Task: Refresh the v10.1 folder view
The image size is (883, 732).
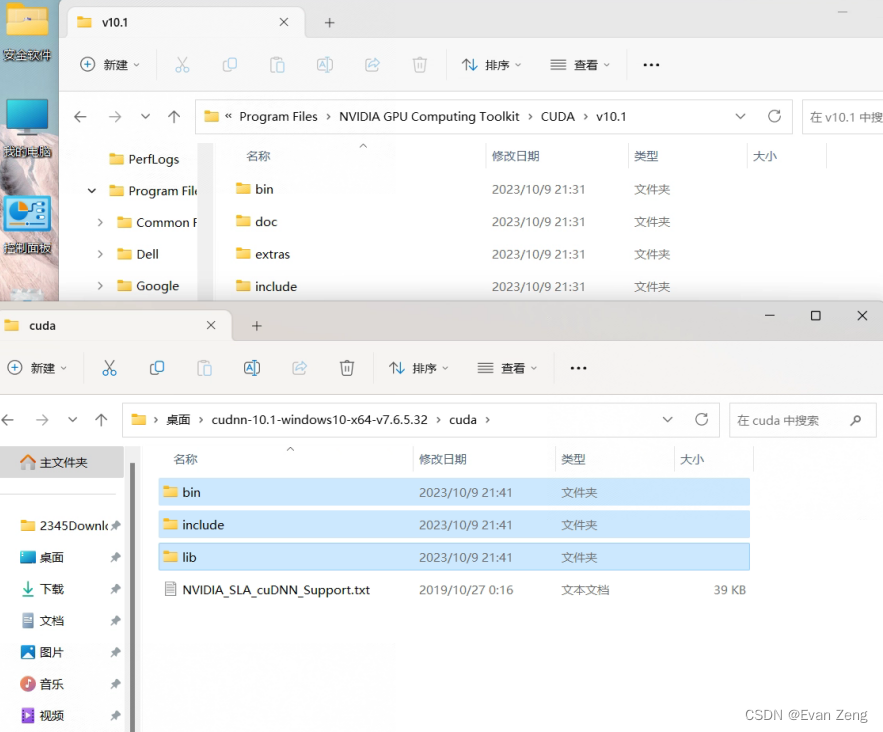Action: pos(774,117)
